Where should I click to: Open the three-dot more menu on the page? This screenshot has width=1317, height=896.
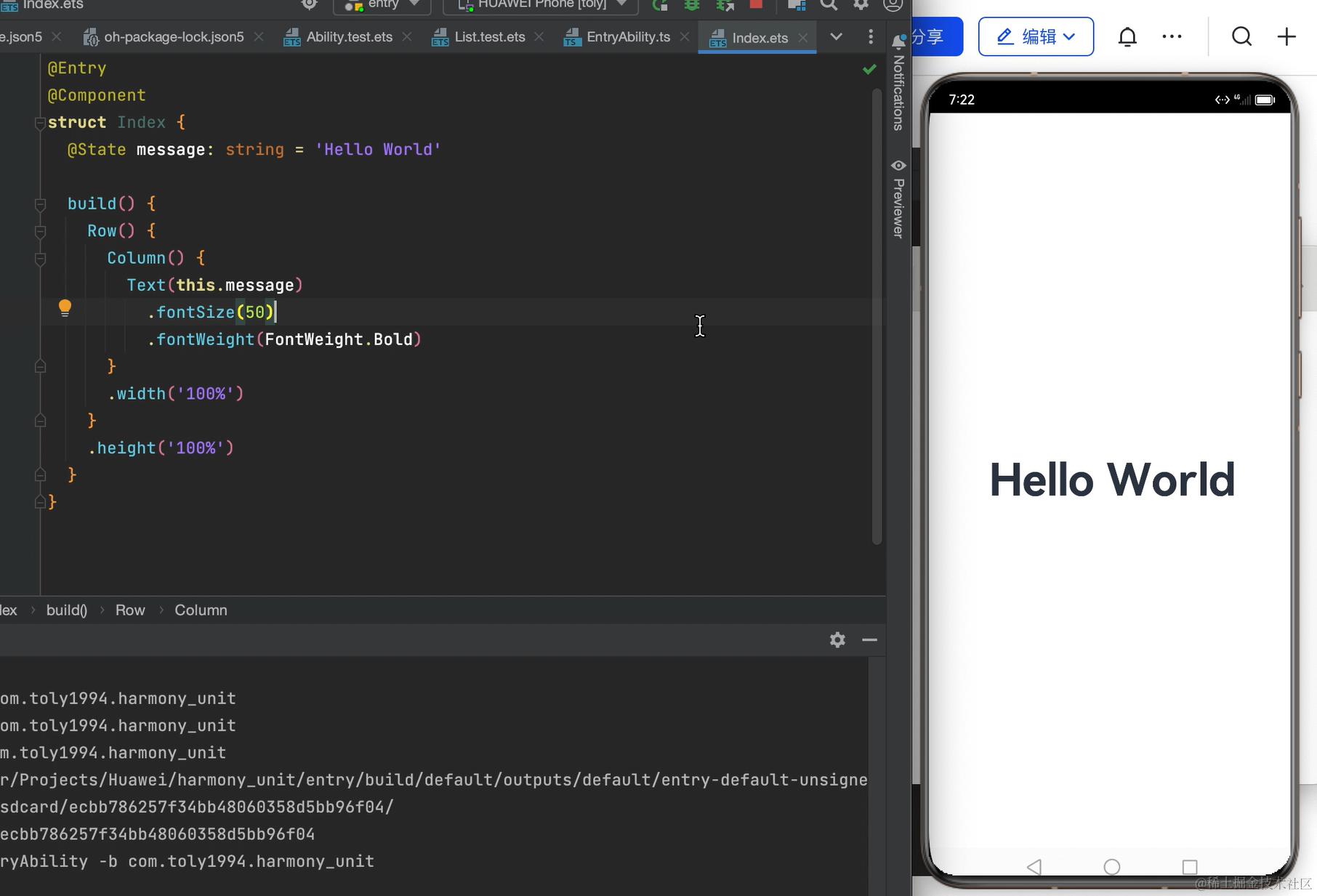1172,36
